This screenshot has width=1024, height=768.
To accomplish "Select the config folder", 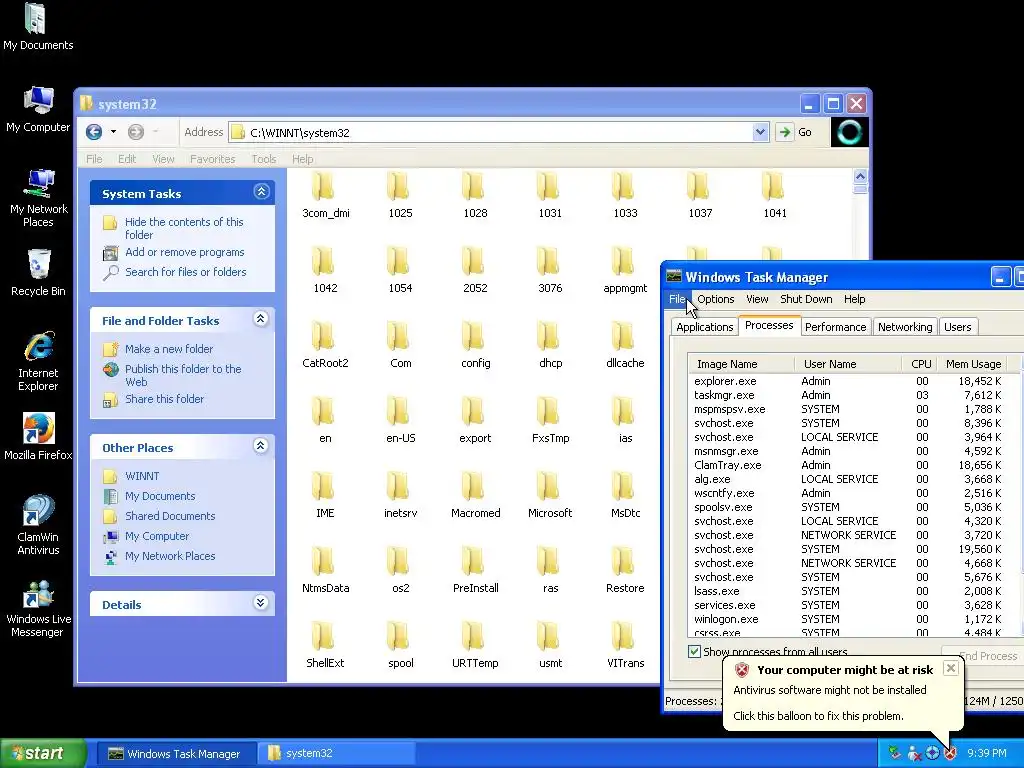I will [475, 345].
